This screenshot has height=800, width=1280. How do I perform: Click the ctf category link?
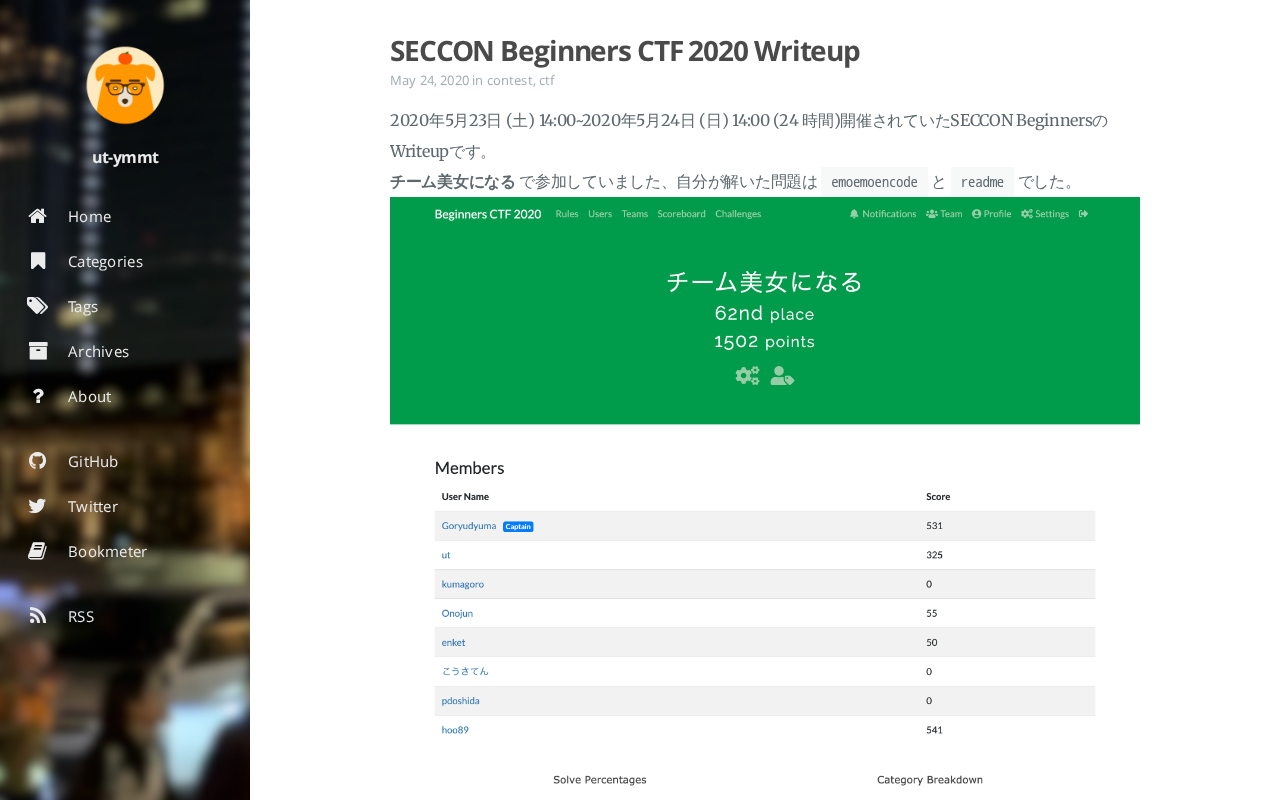pos(546,80)
